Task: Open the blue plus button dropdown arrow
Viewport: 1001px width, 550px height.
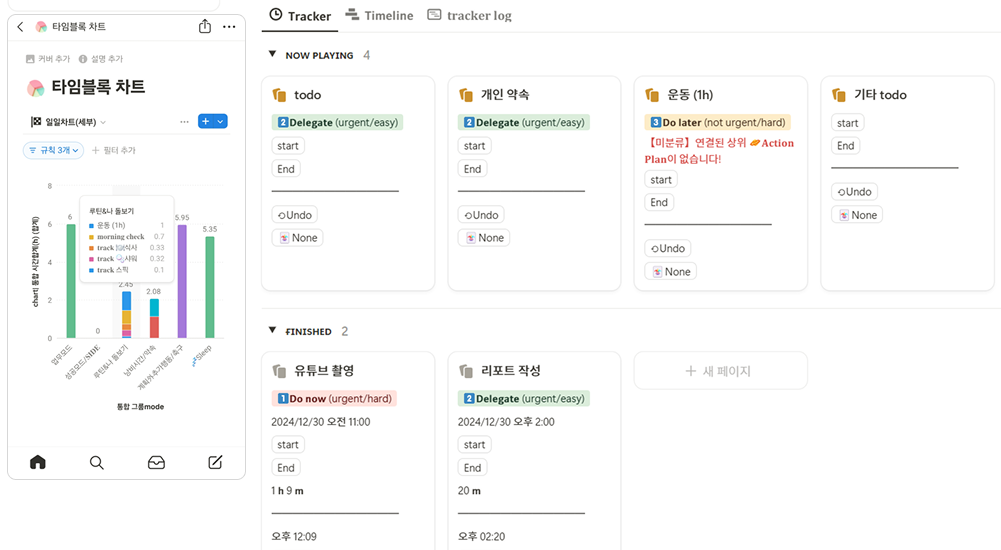Action: 221,121
